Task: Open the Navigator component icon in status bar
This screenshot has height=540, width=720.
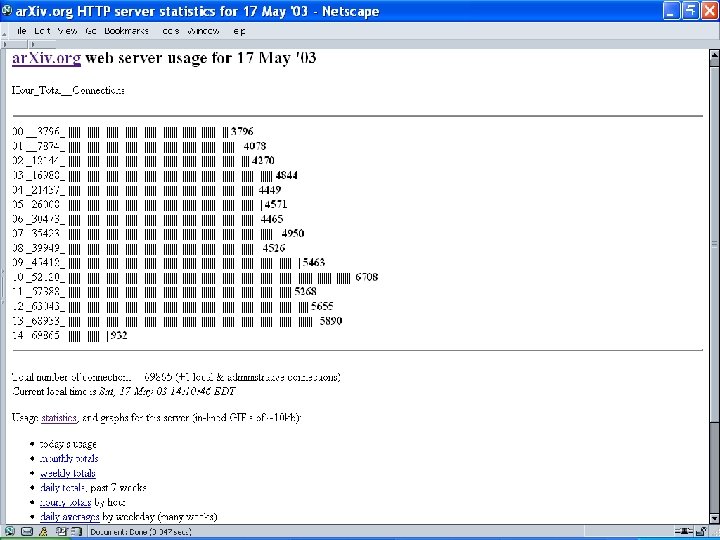Action: point(9,531)
